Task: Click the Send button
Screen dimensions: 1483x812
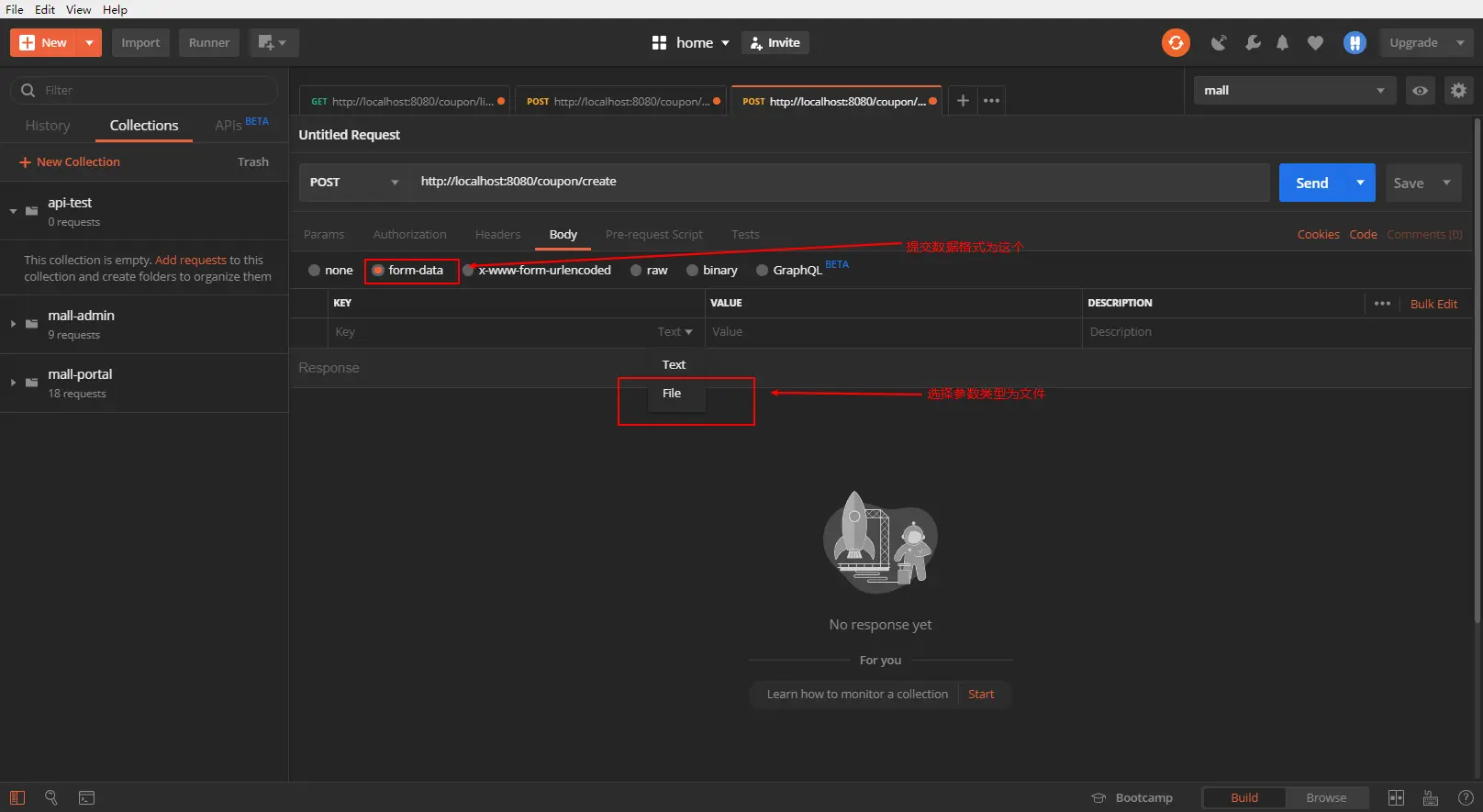Action: click(x=1312, y=183)
